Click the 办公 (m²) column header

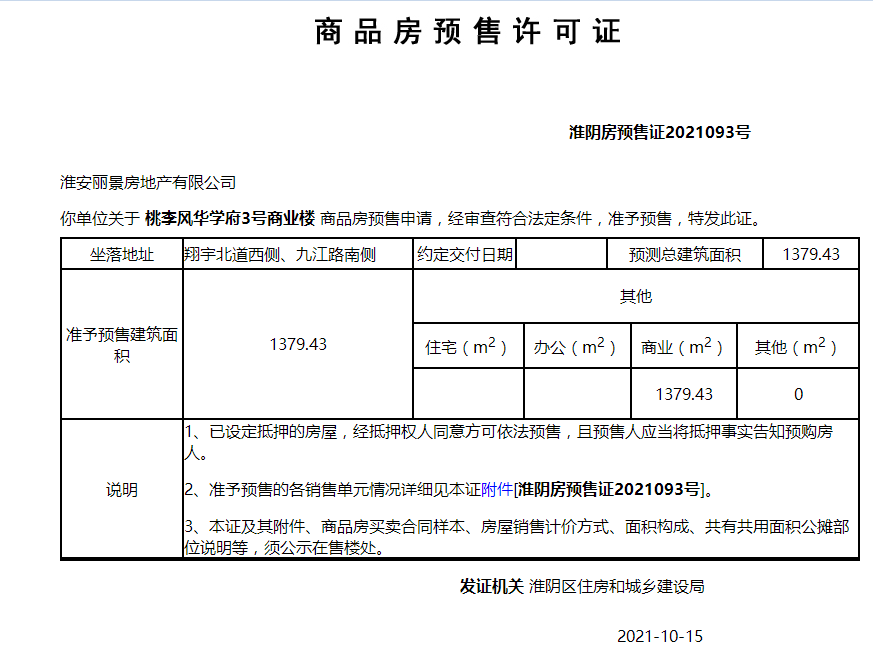tap(577, 346)
